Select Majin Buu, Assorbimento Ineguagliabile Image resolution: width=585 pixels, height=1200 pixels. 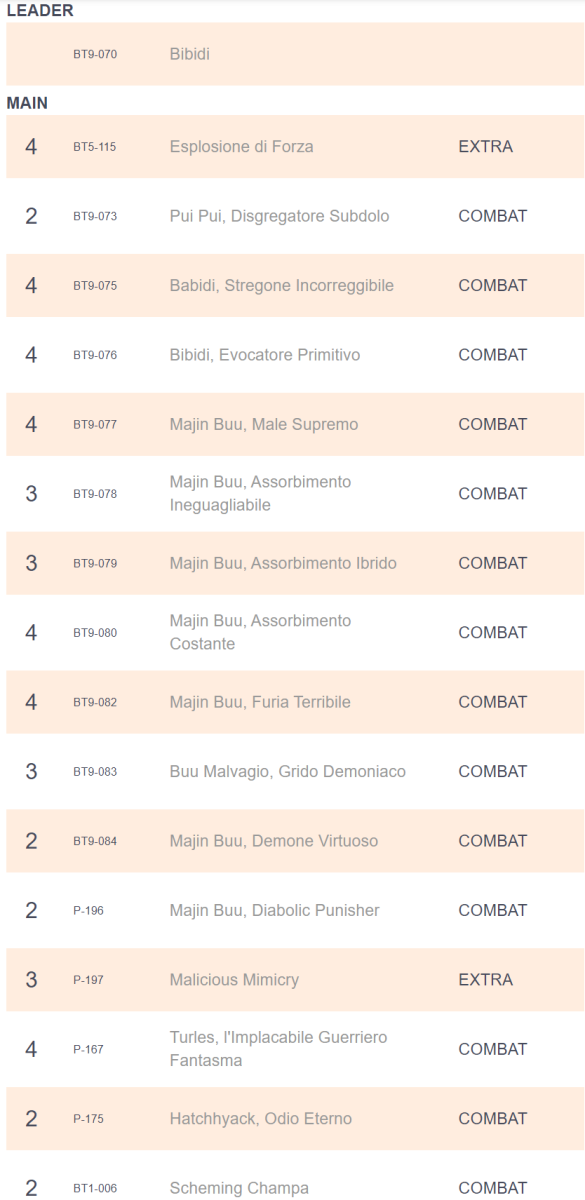pyautogui.click(x=260, y=494)
